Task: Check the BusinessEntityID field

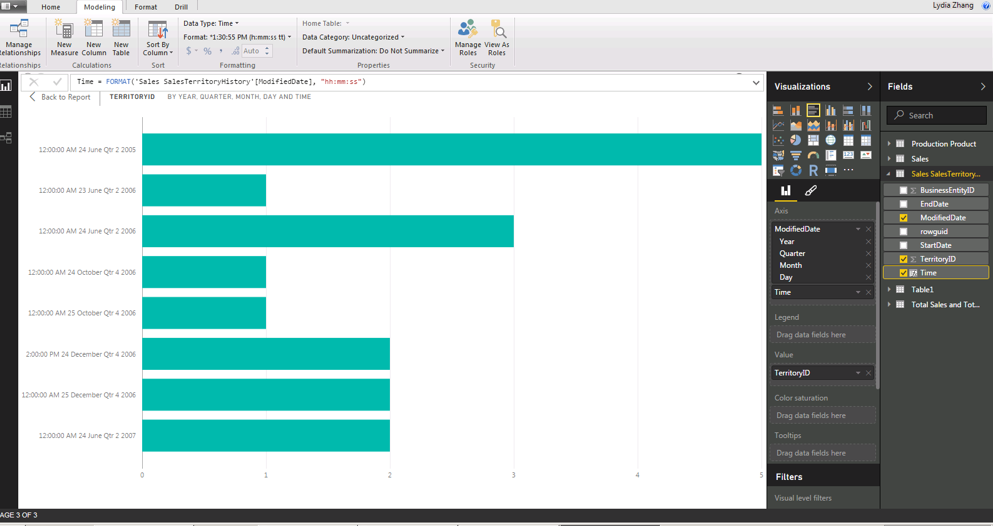Action: (903, 190)
